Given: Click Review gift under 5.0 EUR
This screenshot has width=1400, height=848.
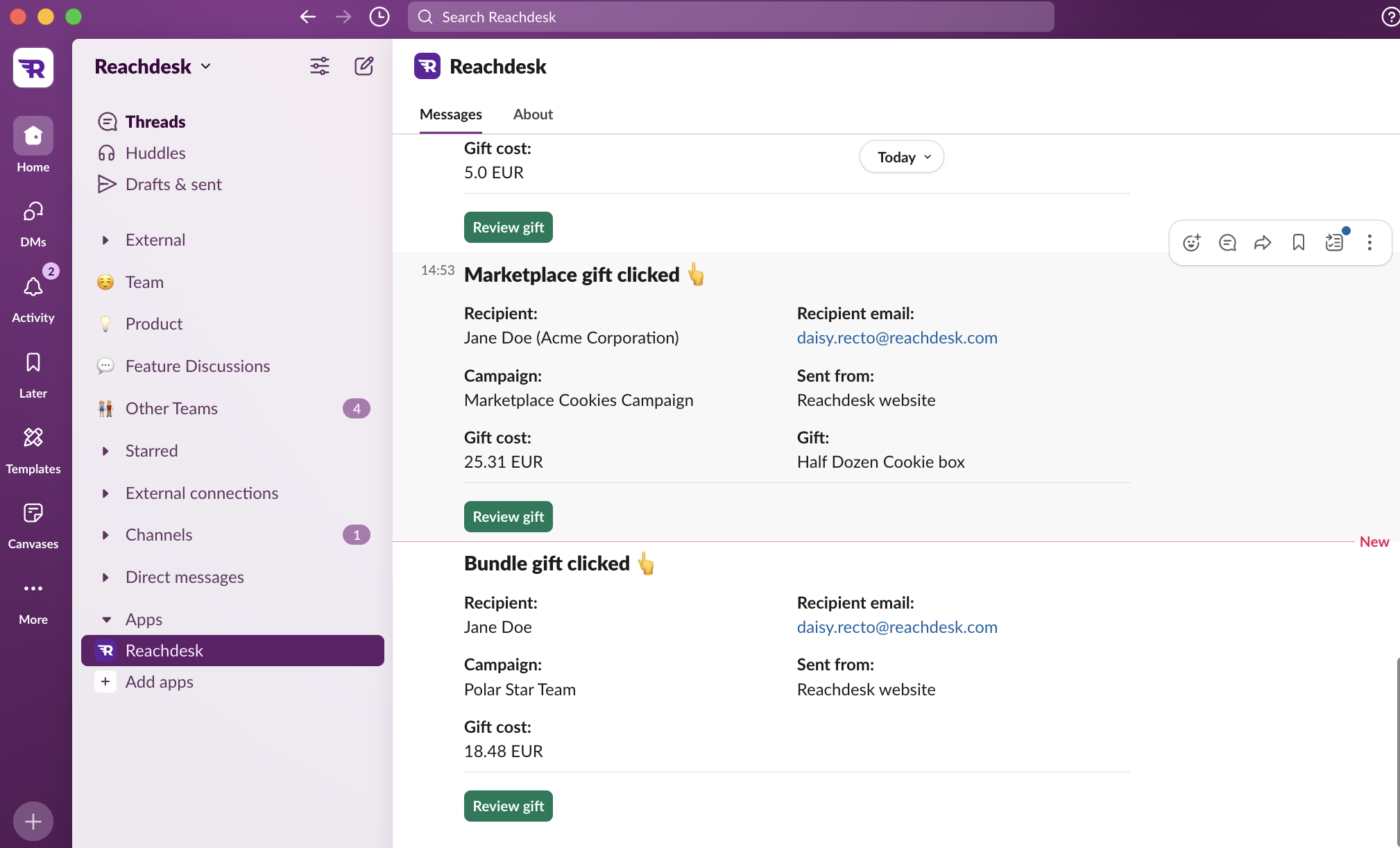Looking at the screenshot, I should click(x=509, y=228).
